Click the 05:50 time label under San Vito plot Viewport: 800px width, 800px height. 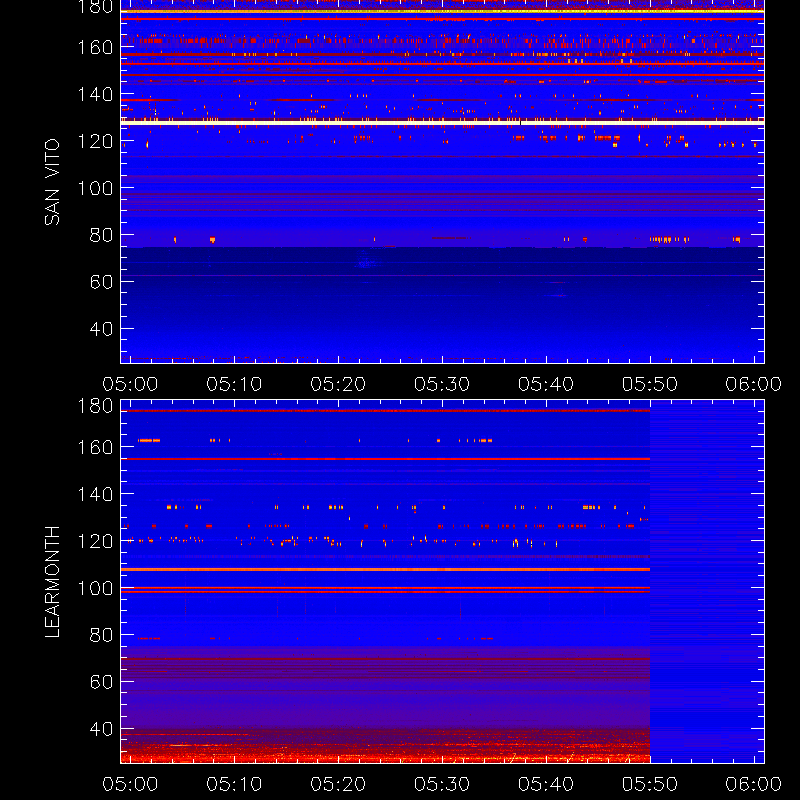pos(650,384)
